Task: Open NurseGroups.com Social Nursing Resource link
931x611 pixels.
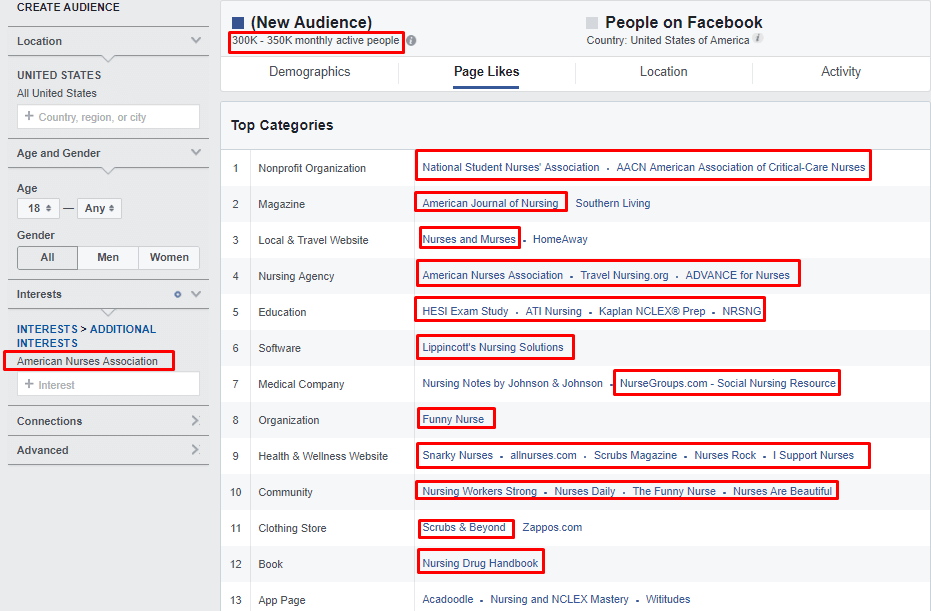Action: [728, 384]
